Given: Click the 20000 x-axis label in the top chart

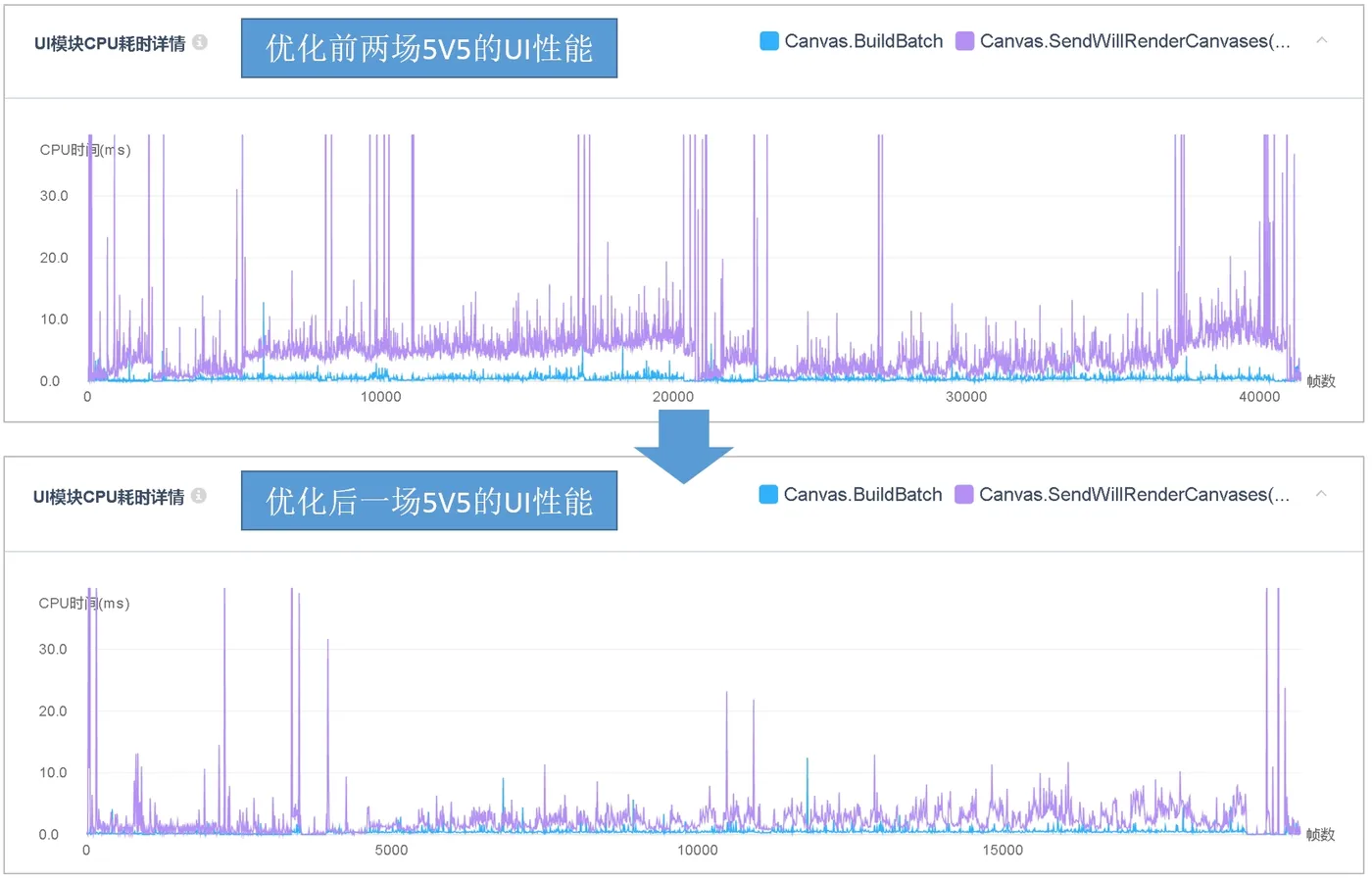Looking at the screenshot, I should point(673,397).
